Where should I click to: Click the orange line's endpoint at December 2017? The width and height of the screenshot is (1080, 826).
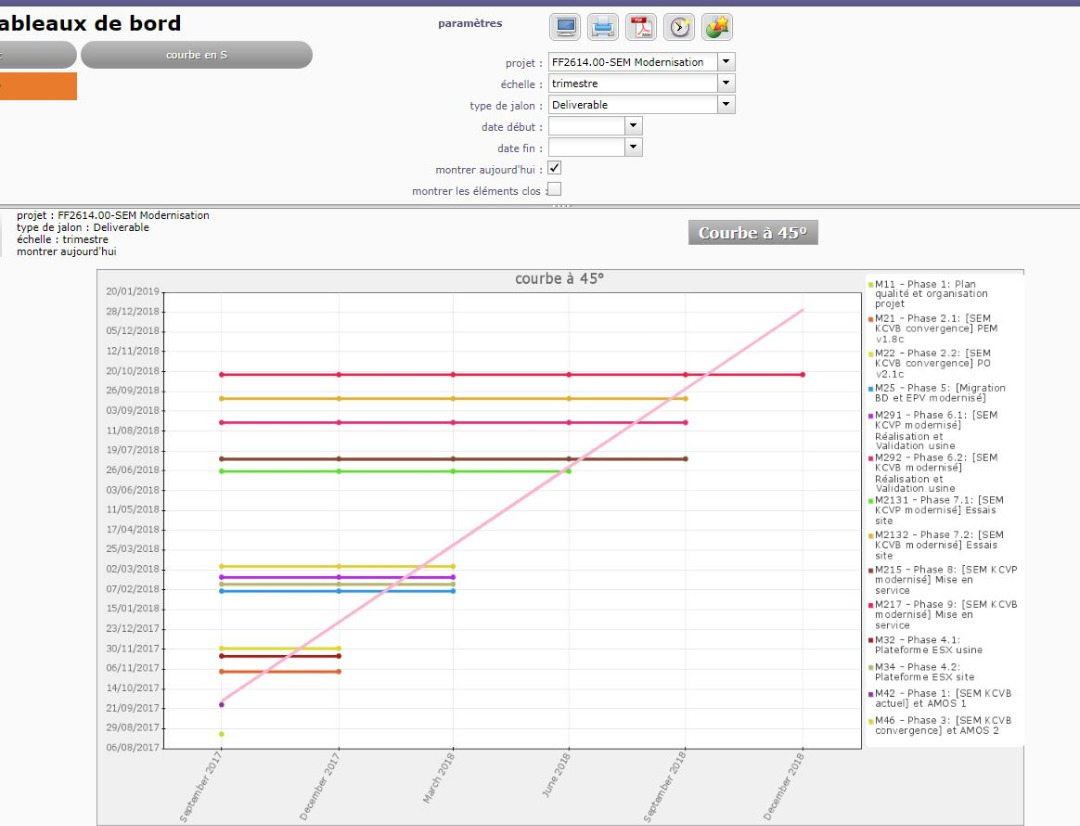pos(339,672)
